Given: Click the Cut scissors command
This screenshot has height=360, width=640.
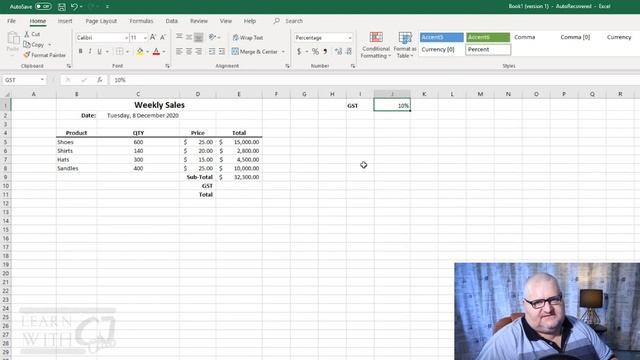Looking at the screenshot, I should (32, 34).
